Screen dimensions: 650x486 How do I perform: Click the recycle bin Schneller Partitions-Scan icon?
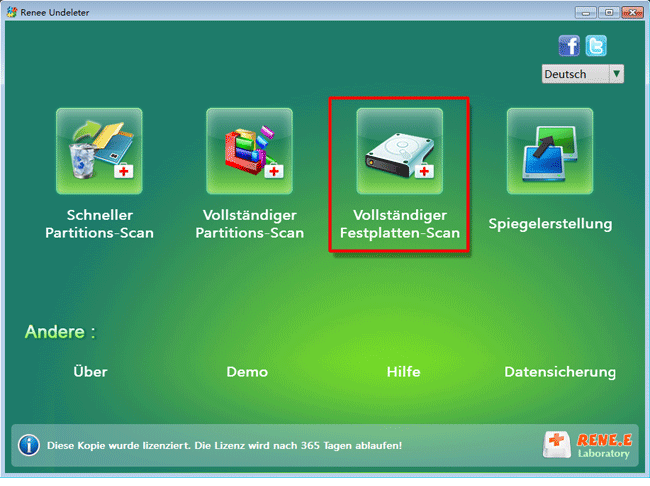tap(99, 151)
